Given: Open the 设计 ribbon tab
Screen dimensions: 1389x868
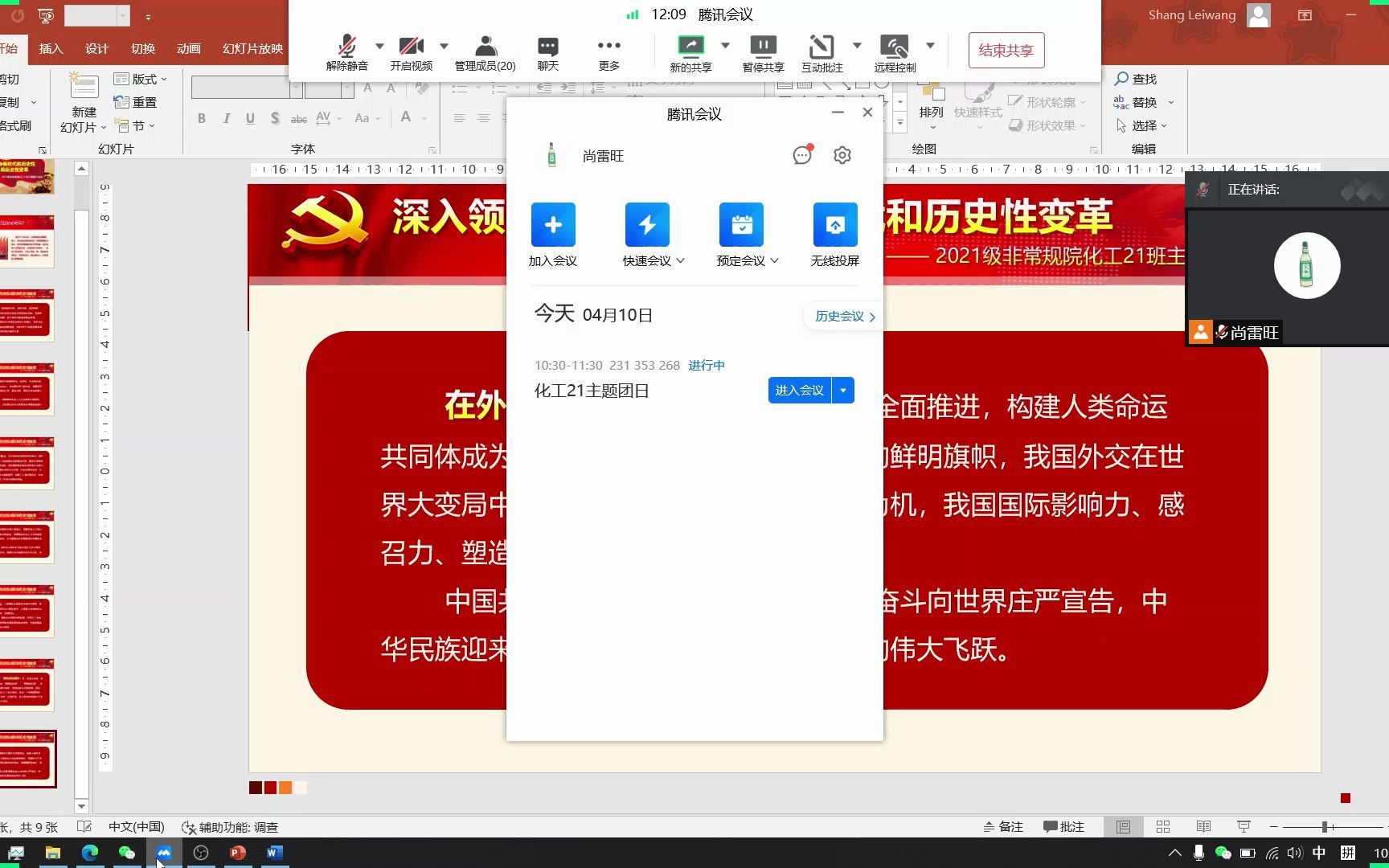Looking at the screenshot, I should [96, 48].
